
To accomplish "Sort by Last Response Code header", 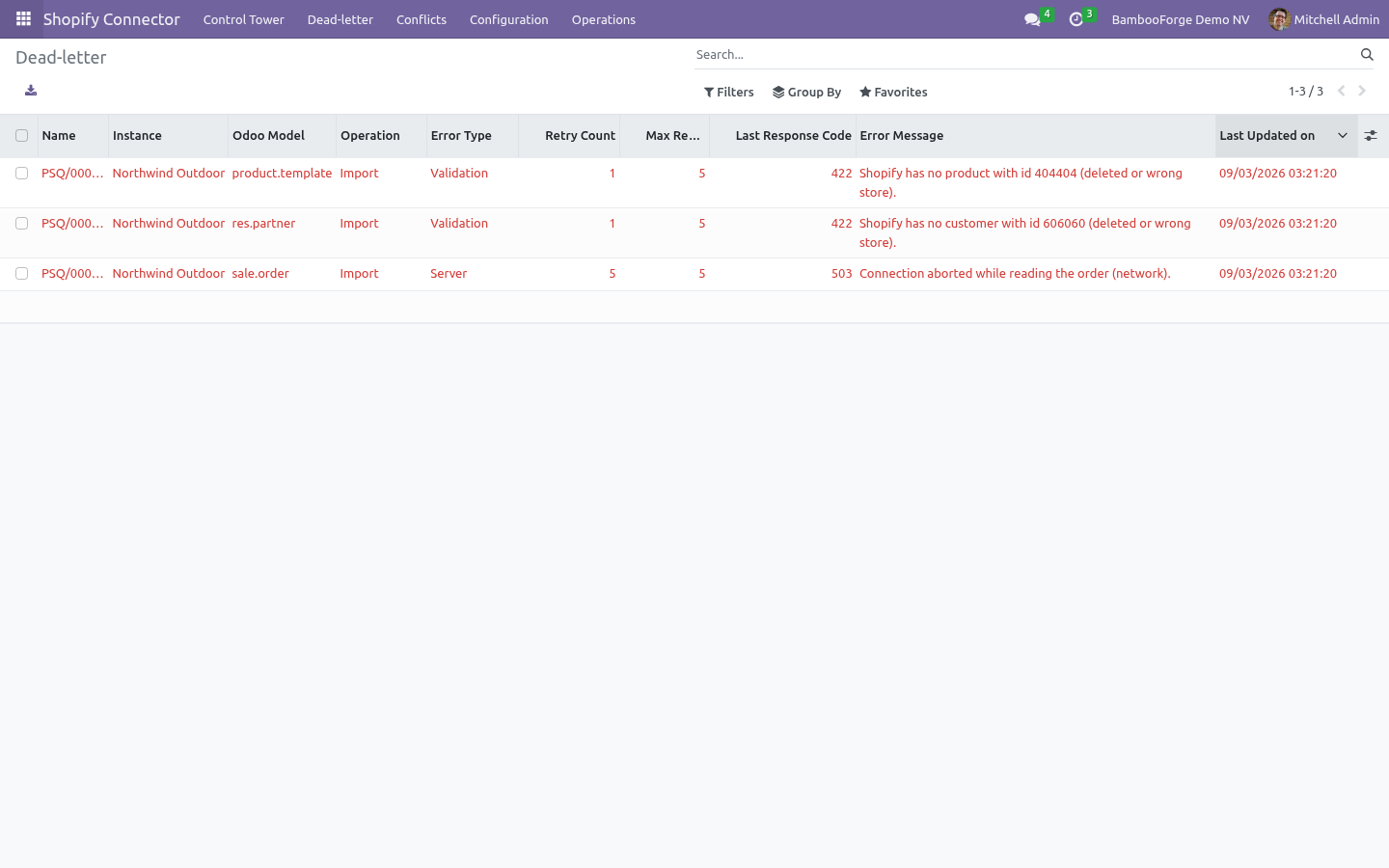I will (783, 136).
